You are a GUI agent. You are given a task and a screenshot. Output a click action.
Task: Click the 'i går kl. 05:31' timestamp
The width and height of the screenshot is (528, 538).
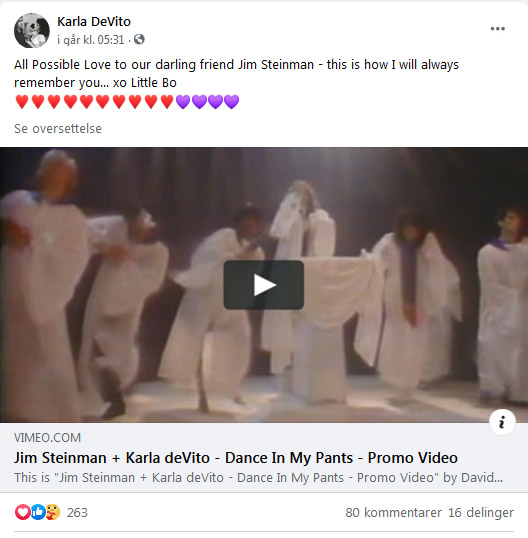tap(91, 40)
